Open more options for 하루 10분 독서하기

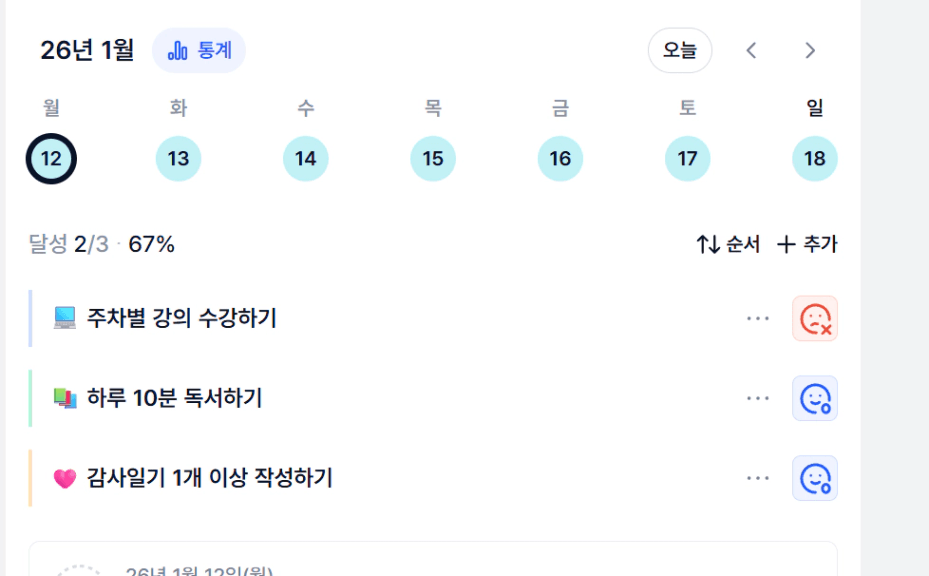point(758,398)
